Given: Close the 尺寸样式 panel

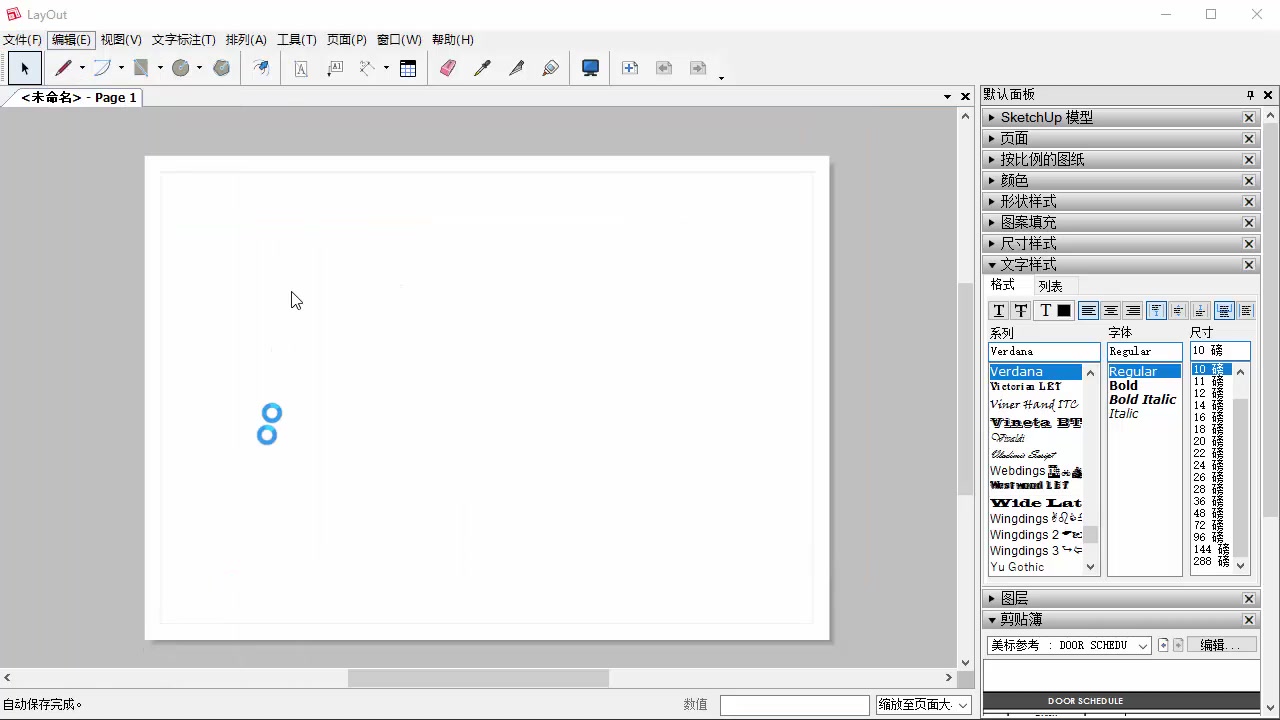Looking at the screenshot, I should click(1249, 243).
